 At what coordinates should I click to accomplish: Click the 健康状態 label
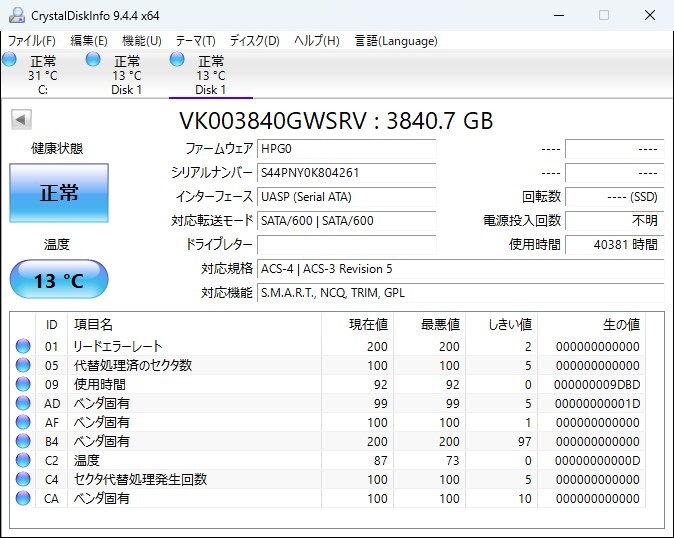pyautogui.click(x=57, y=149)
